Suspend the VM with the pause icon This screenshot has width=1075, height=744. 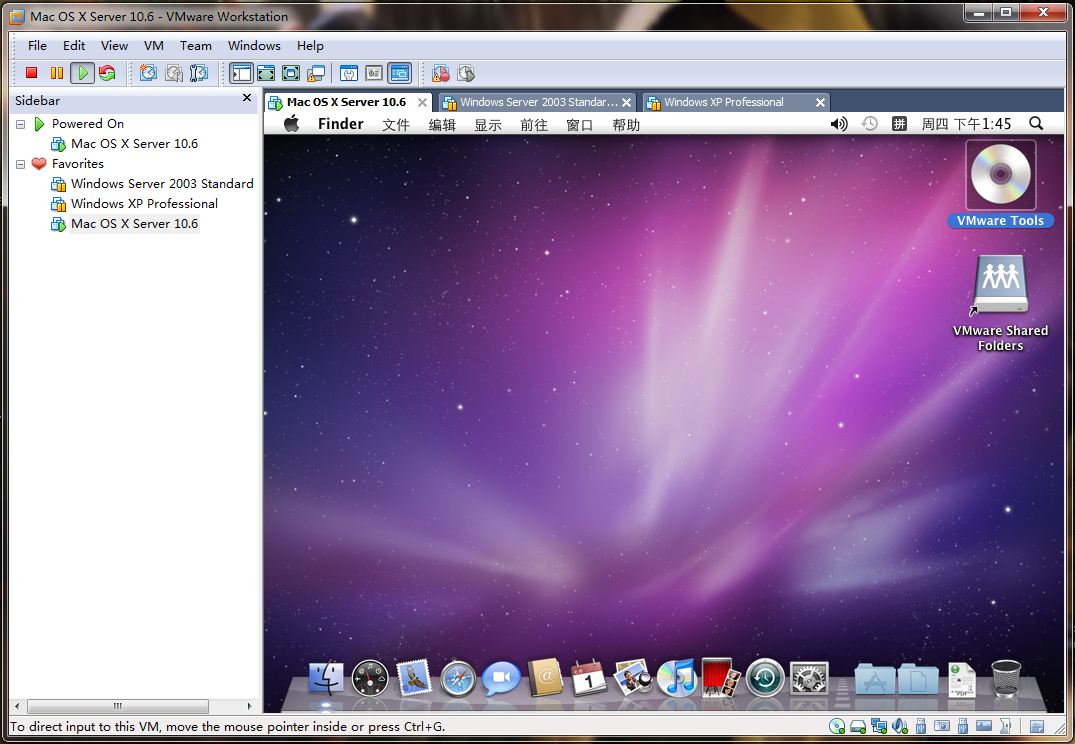coord(57,73)
